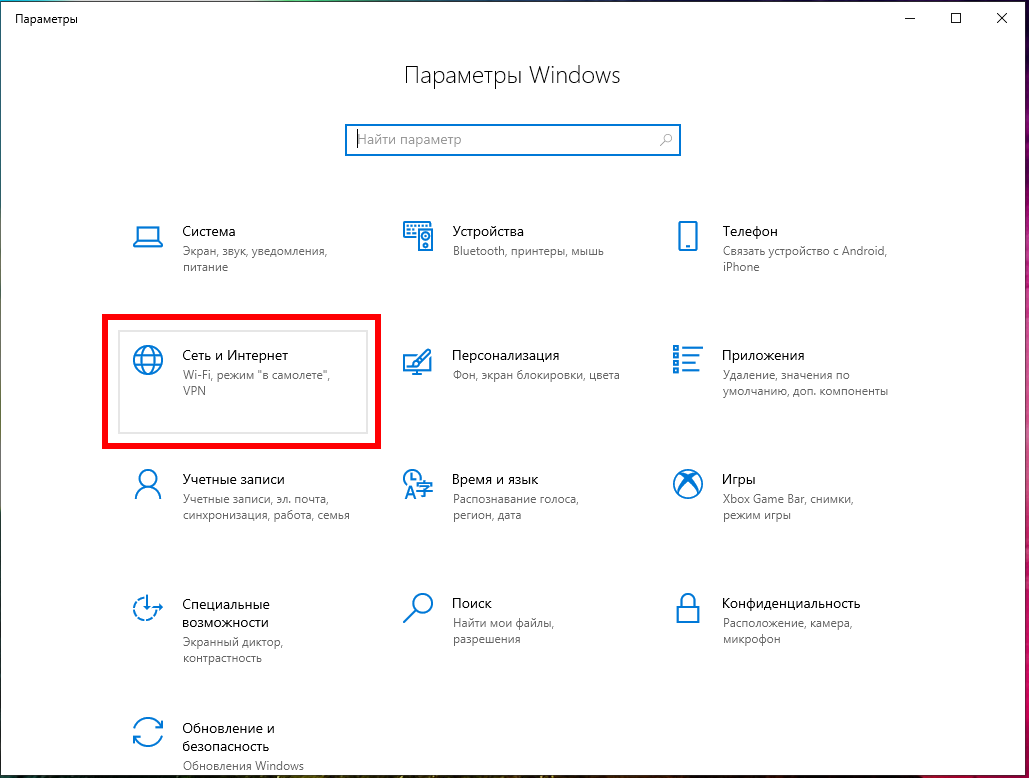Viewport: 1029px width, 778px height.
Task: Click the Телефон phone icon
Action: pyautogui.click(x=688, y=236)
